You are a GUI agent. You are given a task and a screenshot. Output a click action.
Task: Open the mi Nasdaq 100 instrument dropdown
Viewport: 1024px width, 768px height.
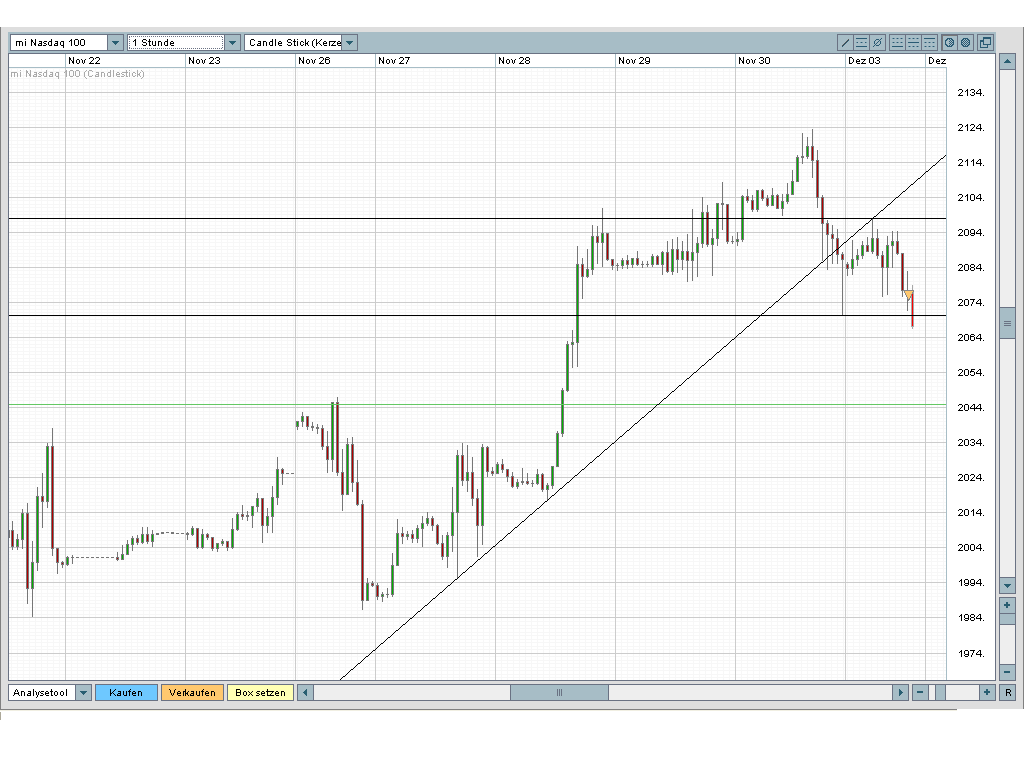[x=116, y=42]
